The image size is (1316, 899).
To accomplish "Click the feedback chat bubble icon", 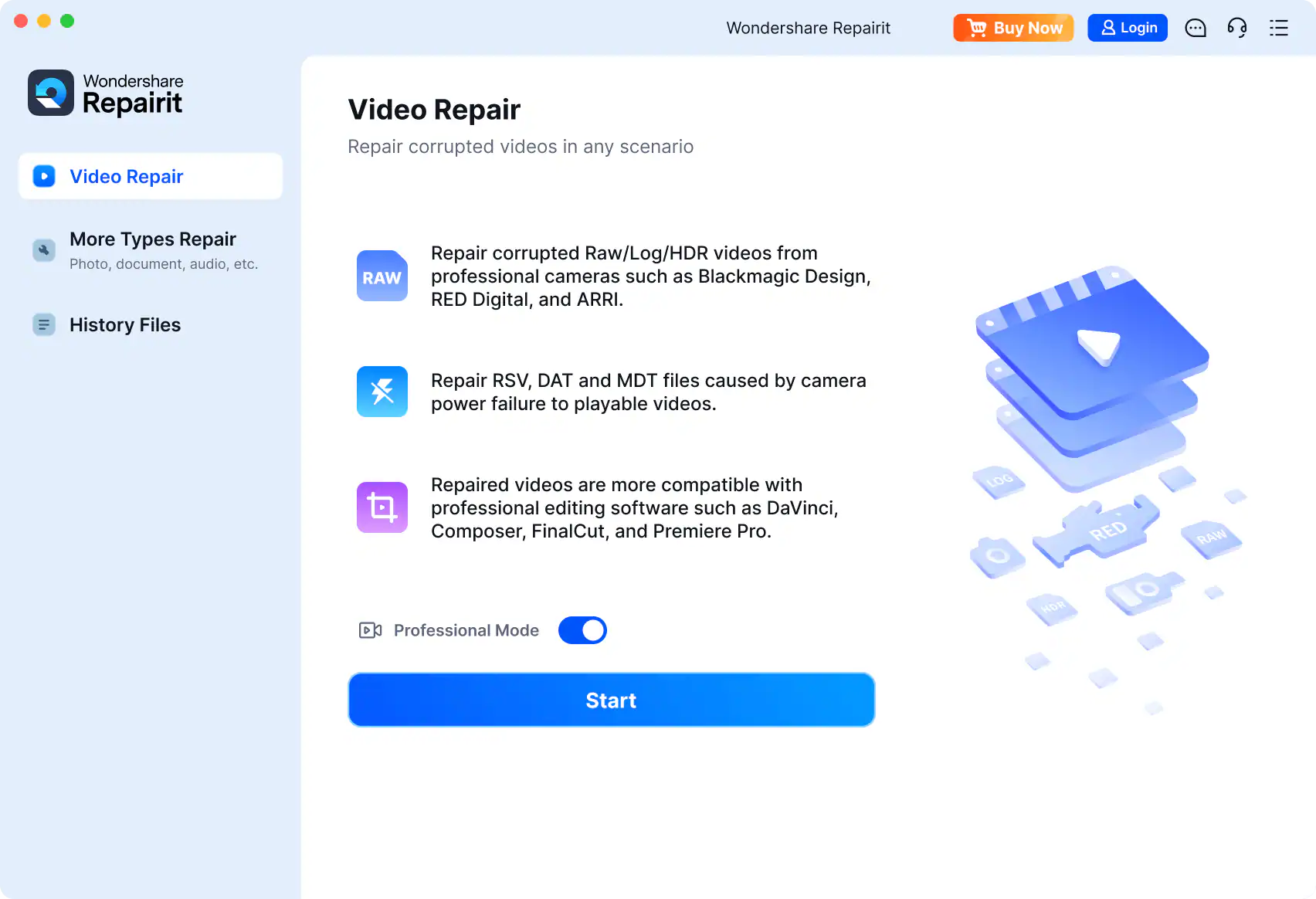I will coord(1195,28).
